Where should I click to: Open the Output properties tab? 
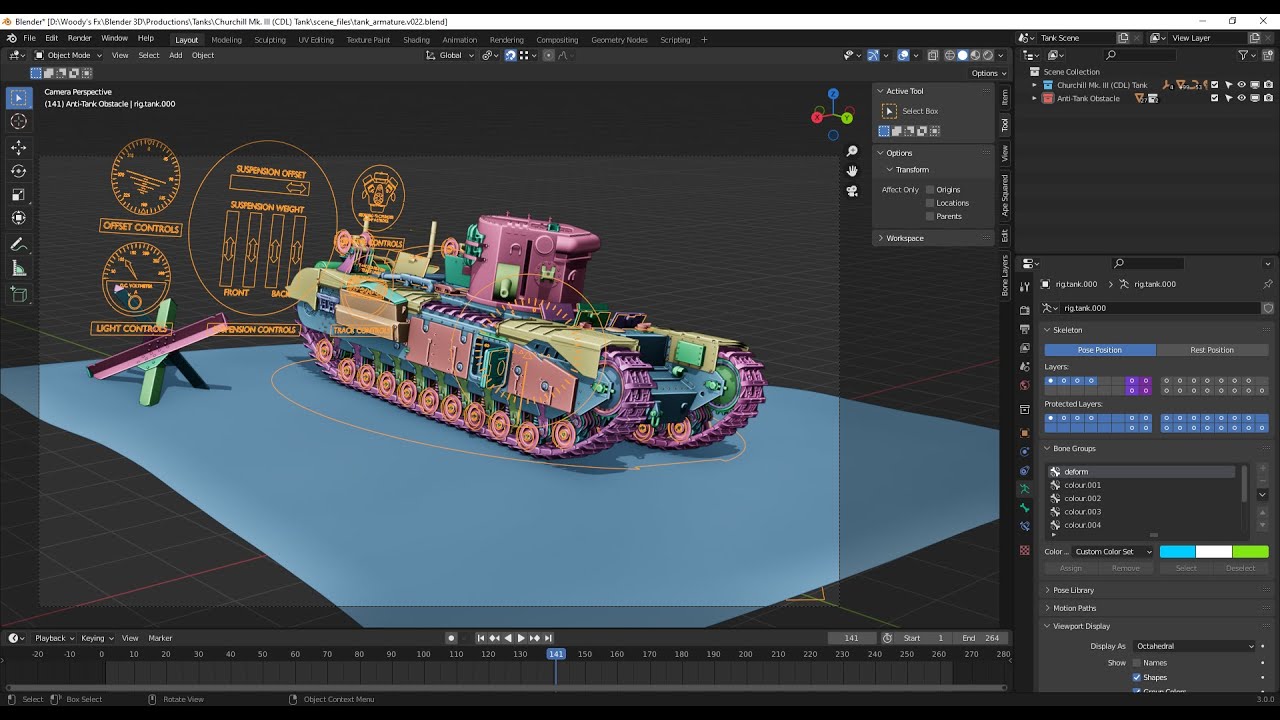[1024, 329]
